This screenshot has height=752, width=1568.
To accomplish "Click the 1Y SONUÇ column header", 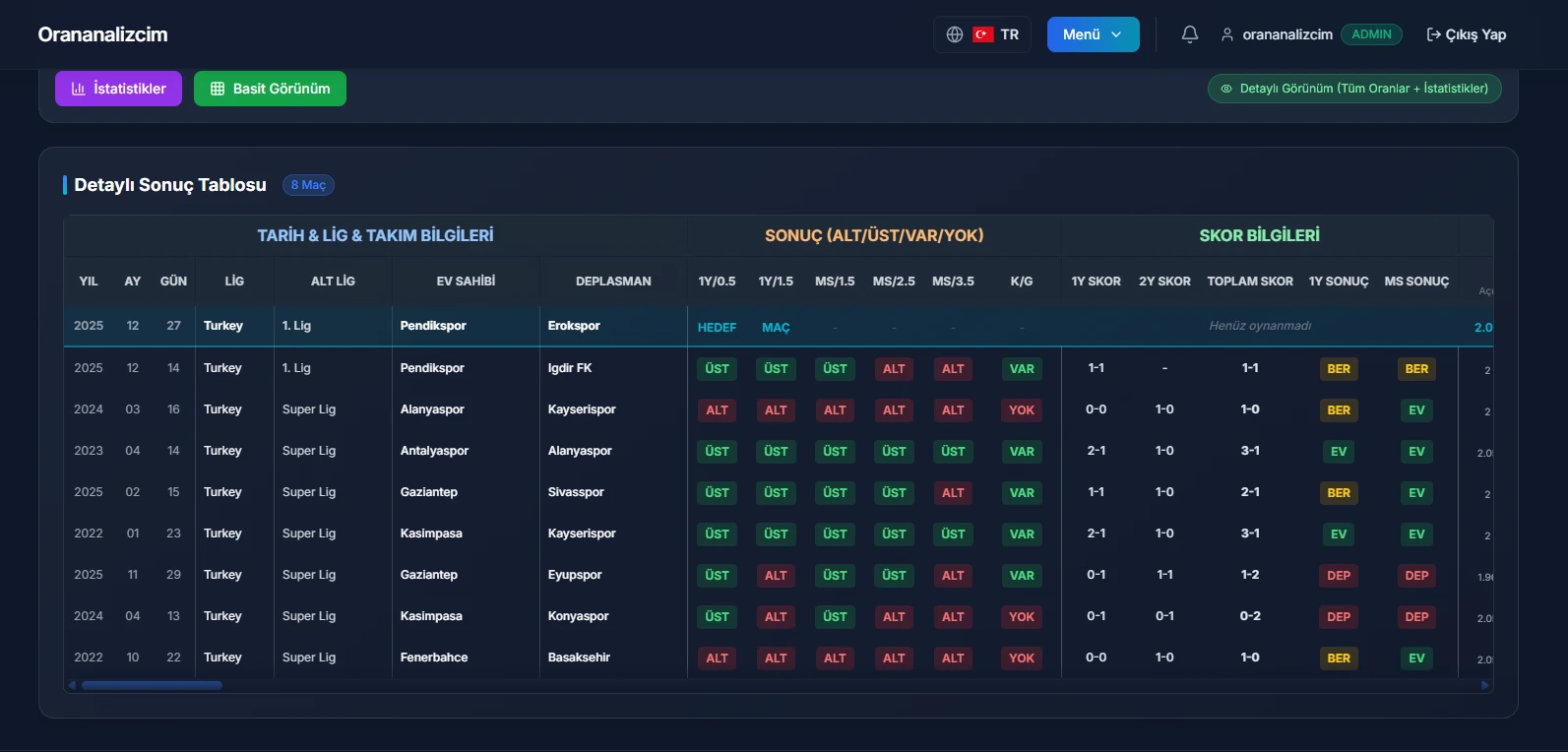I will 1339,282.
